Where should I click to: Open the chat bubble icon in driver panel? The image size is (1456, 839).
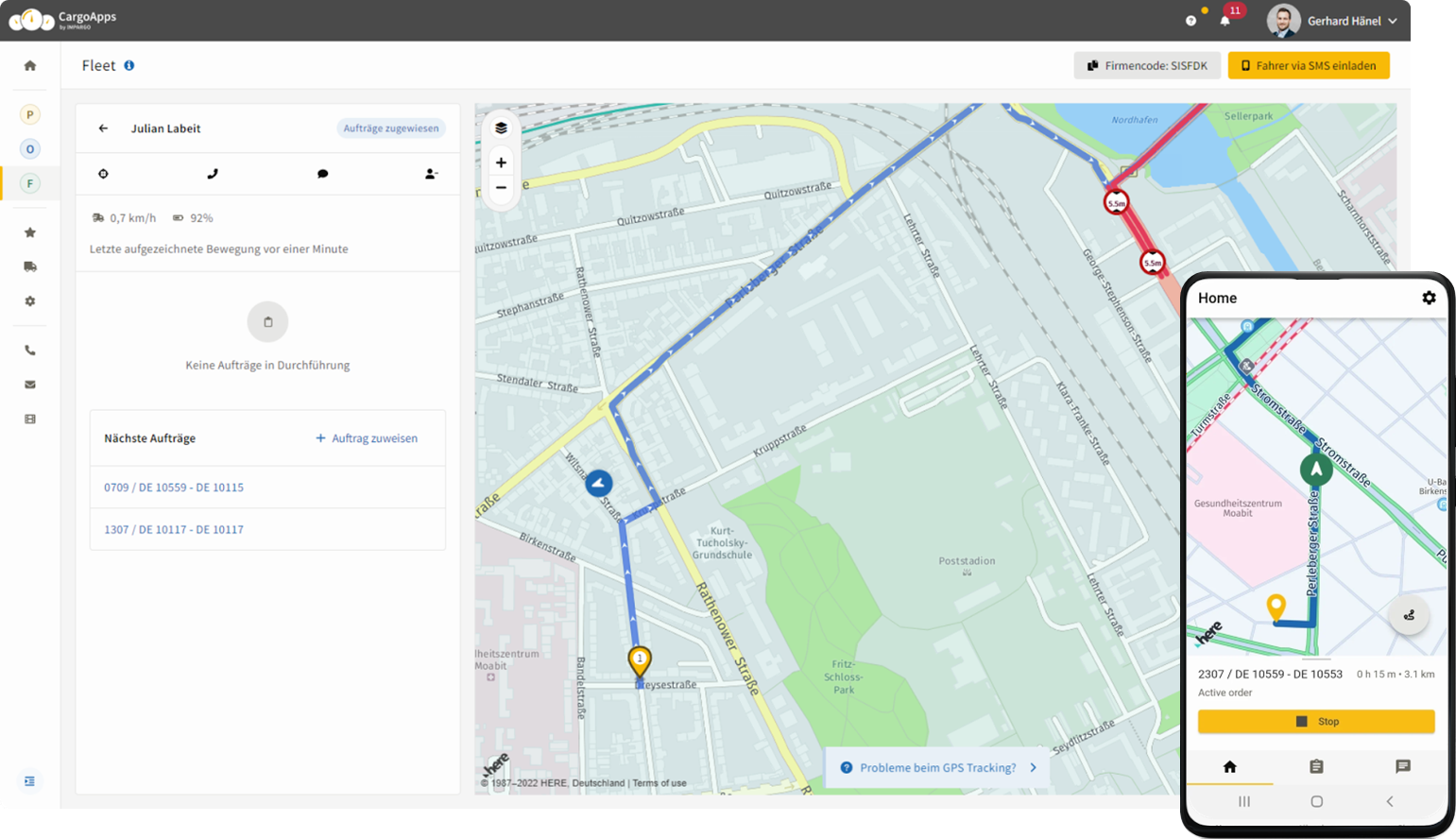[x=322, y=174]
